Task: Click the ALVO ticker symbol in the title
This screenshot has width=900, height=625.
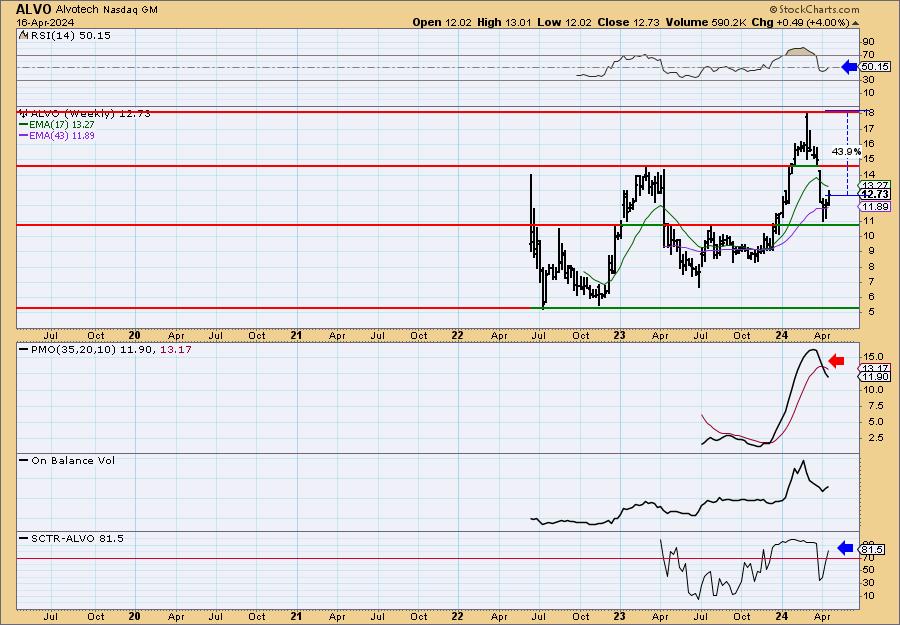Action: (34, 9)
